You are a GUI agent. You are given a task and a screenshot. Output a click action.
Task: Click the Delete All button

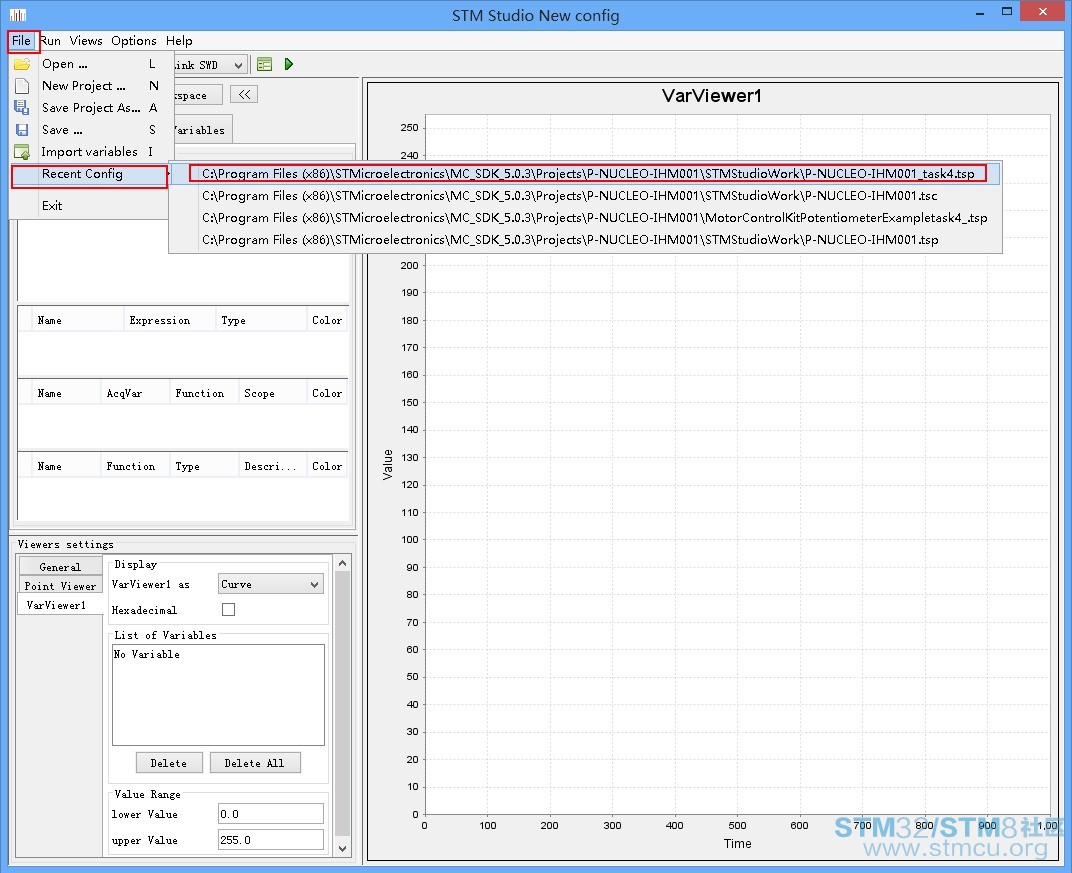pyautogui.click(x=254, y=763)
